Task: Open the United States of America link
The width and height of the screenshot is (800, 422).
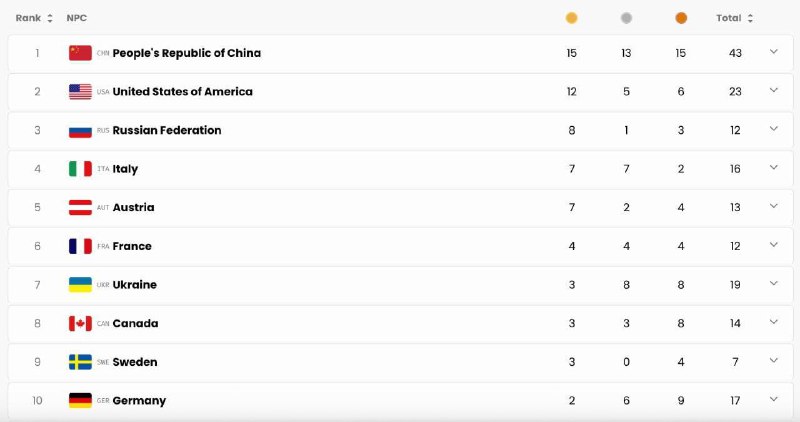Action: pyautogui.click(x=182, y=92)
